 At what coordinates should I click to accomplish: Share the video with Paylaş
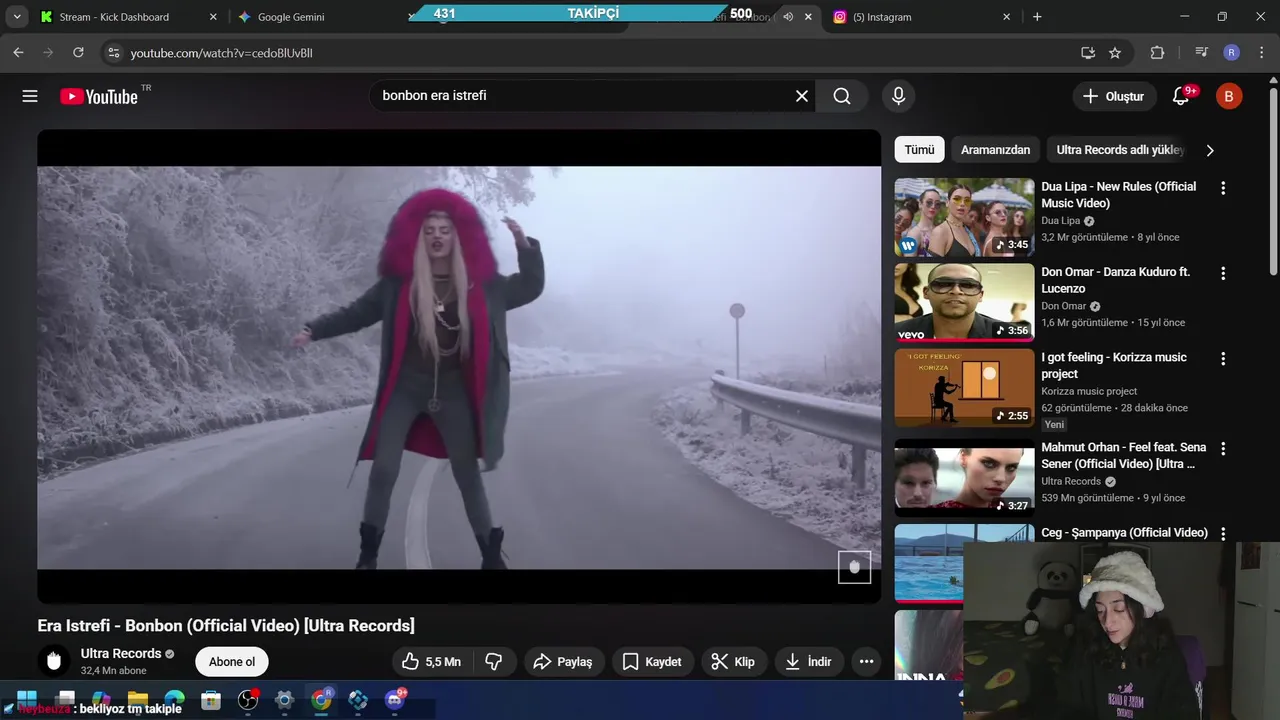point(564,662)
